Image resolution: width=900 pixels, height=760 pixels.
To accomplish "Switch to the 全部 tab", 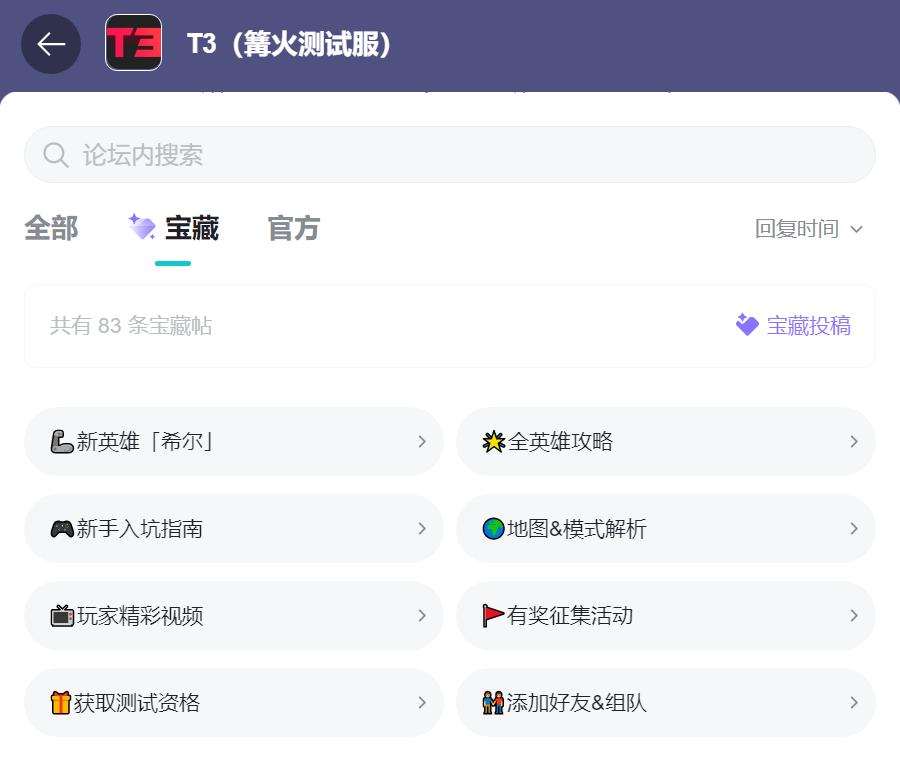I will (50, 229).
